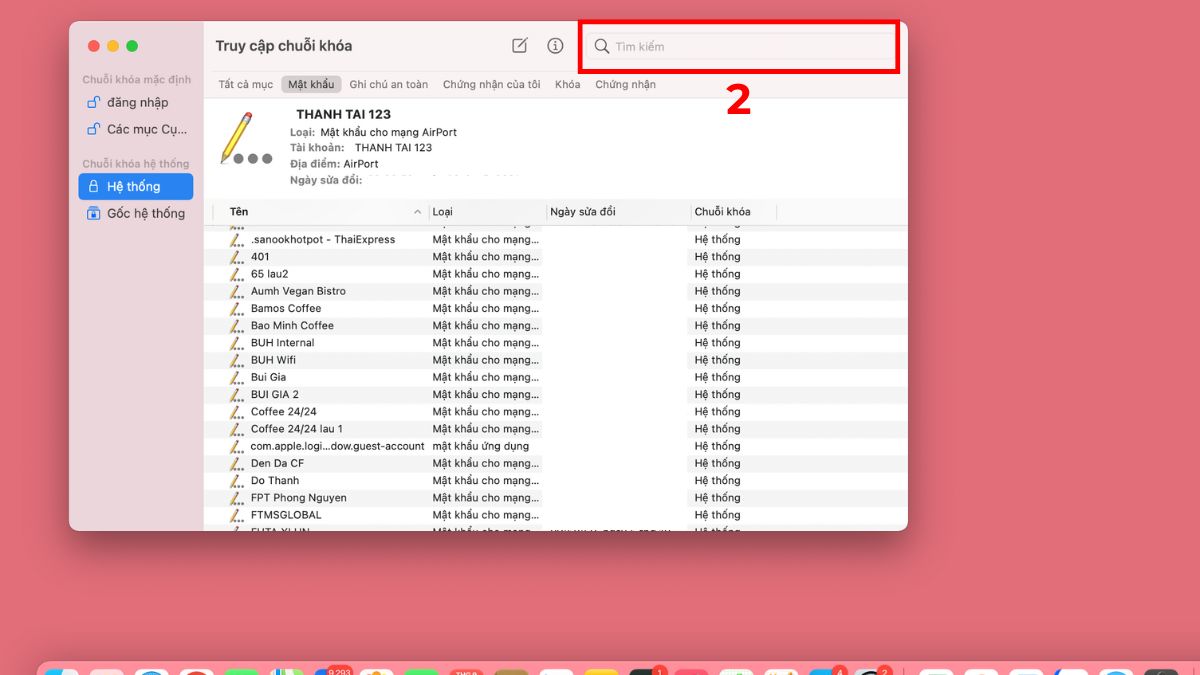This screenshot has height=675, width=1200.
Task: Toggle the sort arrow in Tên column
Action: 417,212
